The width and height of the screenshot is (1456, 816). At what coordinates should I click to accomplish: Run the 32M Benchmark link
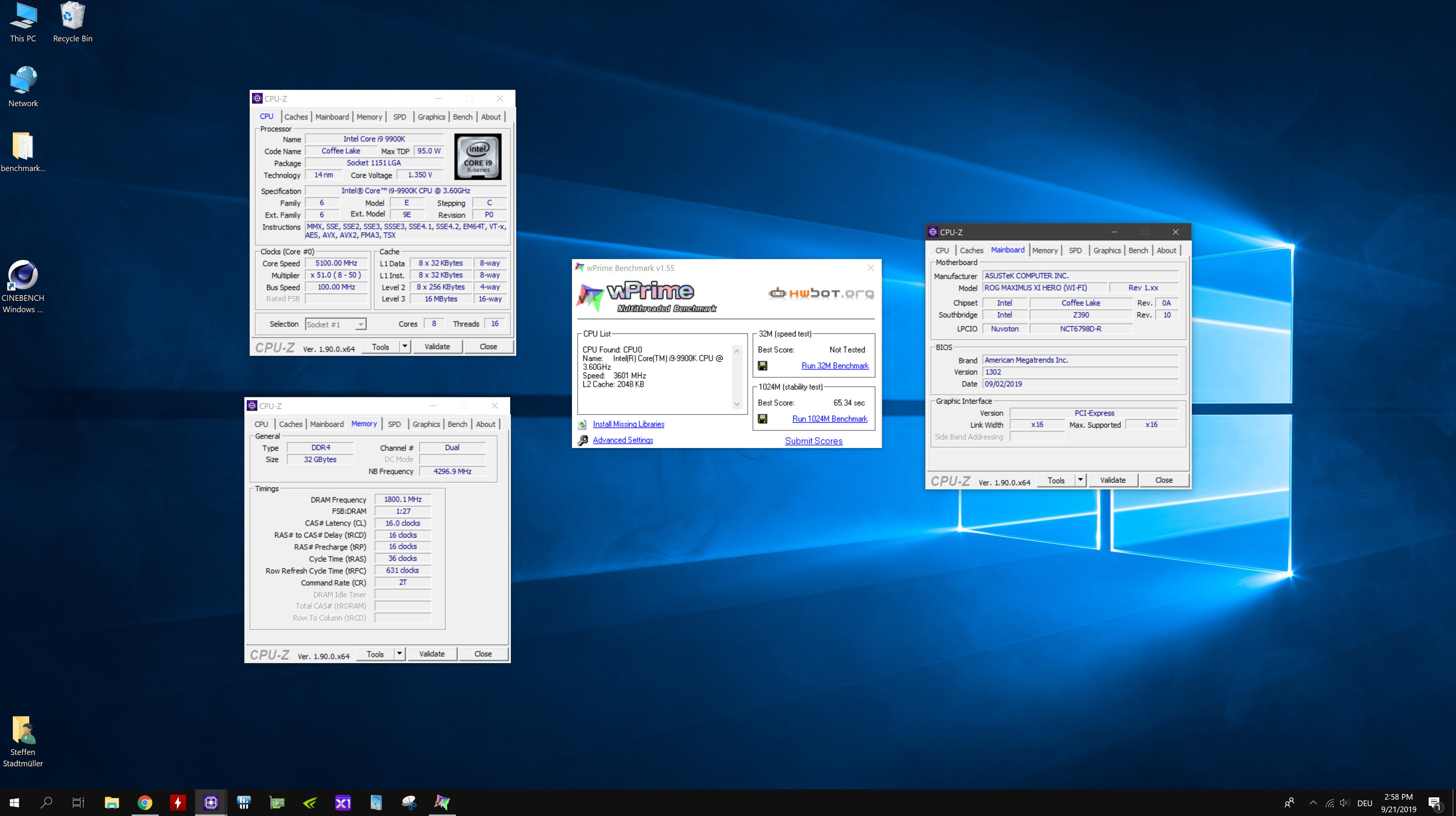[835, 366]
